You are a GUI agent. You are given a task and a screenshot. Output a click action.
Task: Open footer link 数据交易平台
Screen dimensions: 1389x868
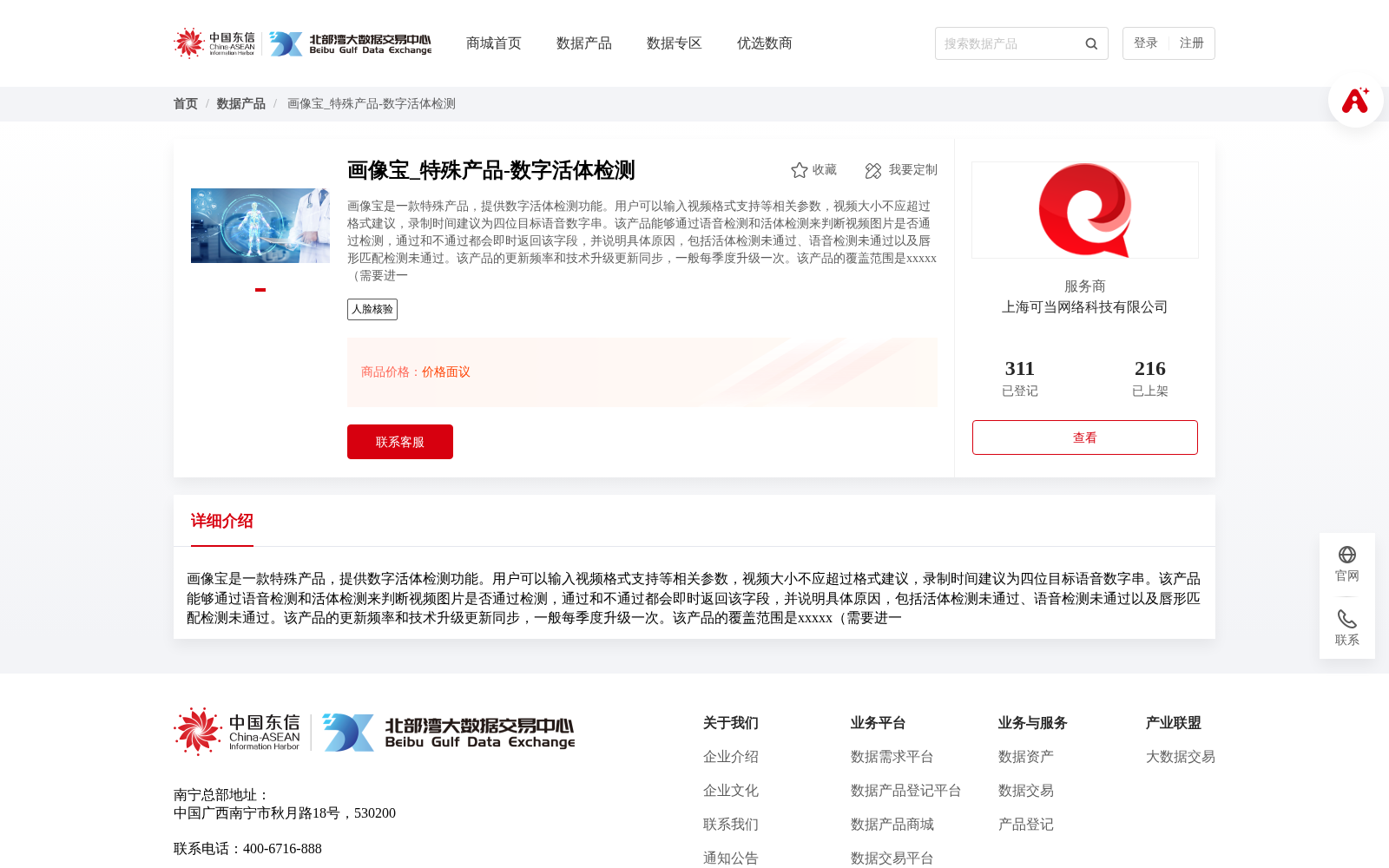pos(892,858)
